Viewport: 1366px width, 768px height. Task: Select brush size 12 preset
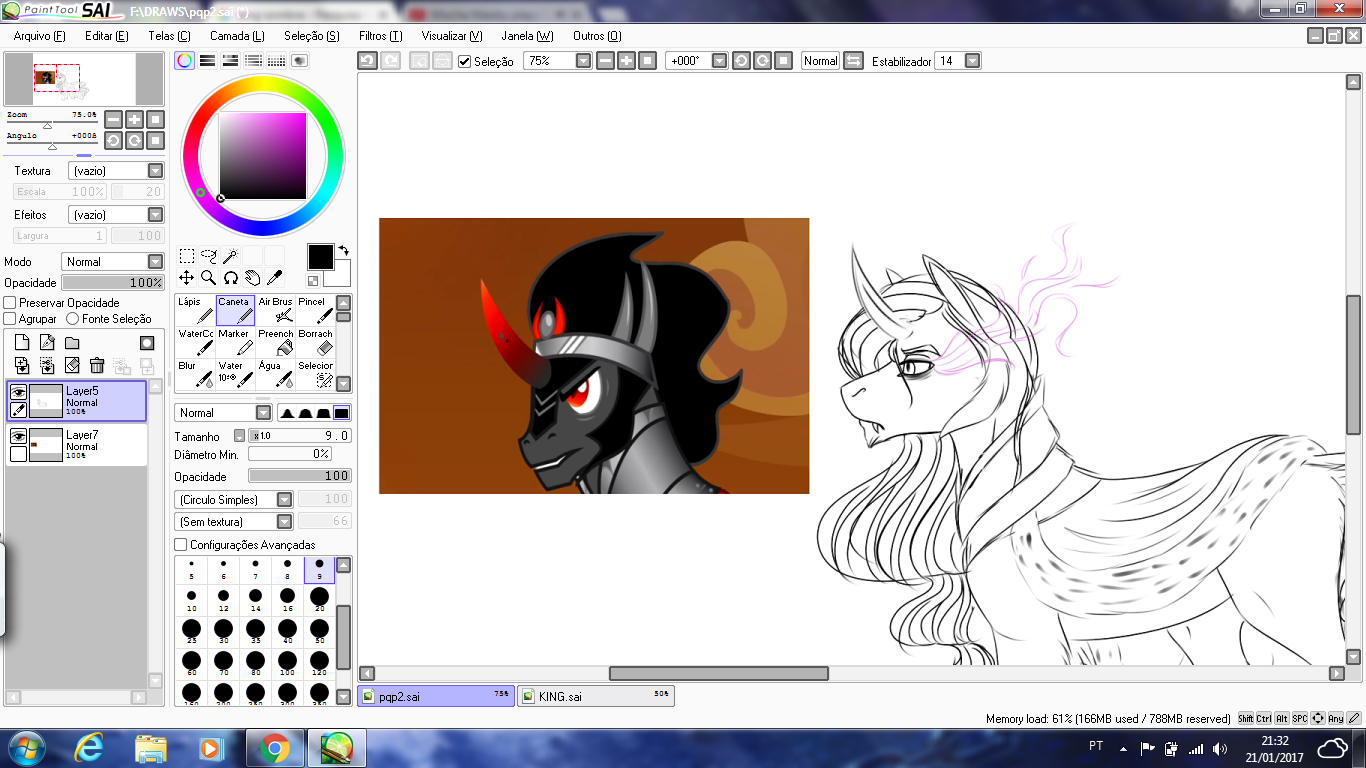(223, 598)
